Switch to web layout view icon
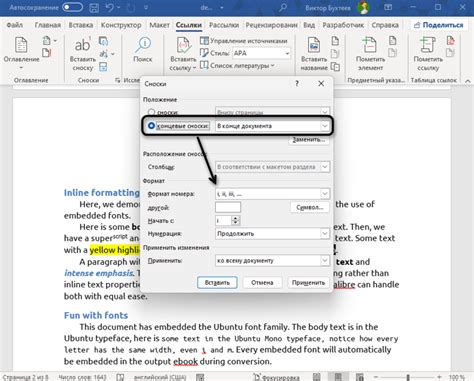Screen dimensions: 474x381 coord(359,377)
